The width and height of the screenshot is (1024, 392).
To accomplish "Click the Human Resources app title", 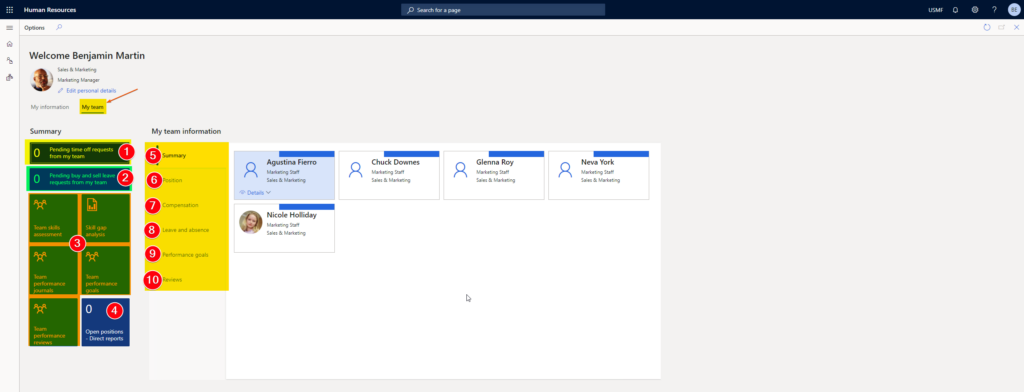I will point(50,10).
